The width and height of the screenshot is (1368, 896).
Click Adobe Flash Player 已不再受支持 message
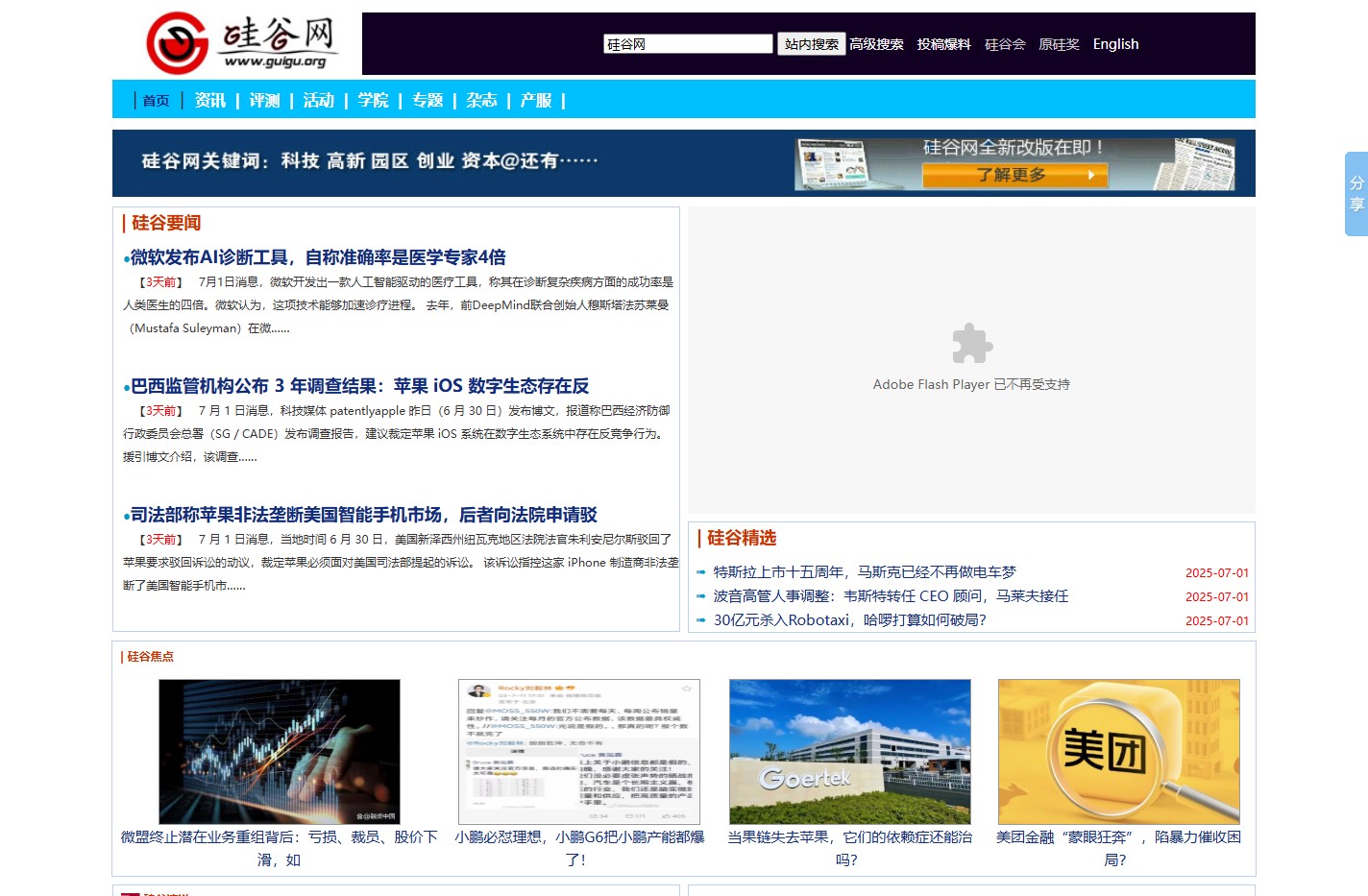pyautogui.click(x=971, y=384)
